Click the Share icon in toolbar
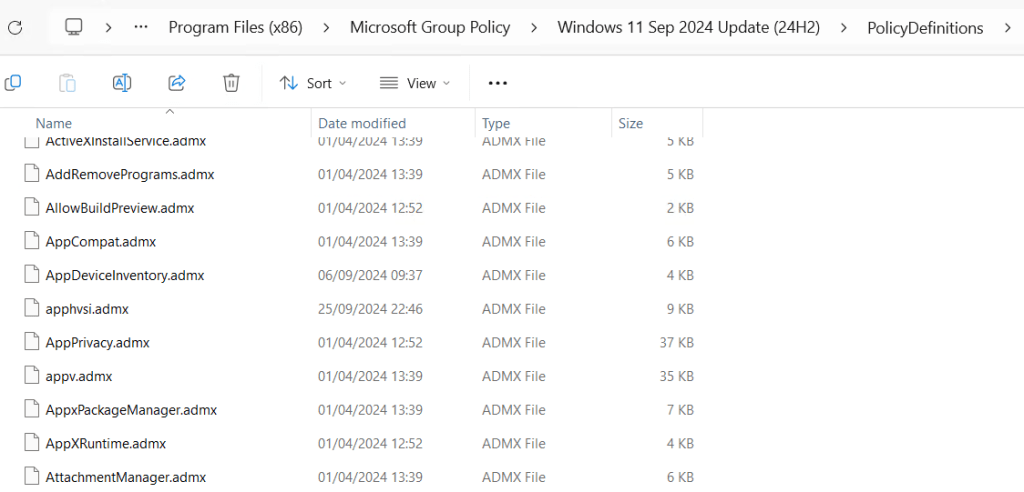The width and height of the screenshot is (1024, 492). pos(177,83)
